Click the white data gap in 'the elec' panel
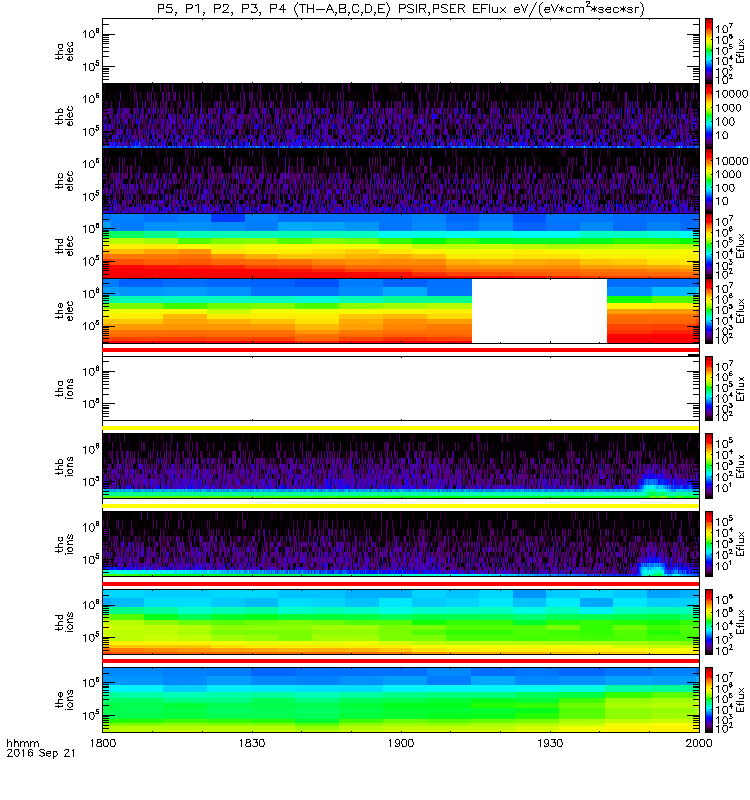The width and height of the screenshot is (750, 800). pyautogui.click(x=539, y=311)
